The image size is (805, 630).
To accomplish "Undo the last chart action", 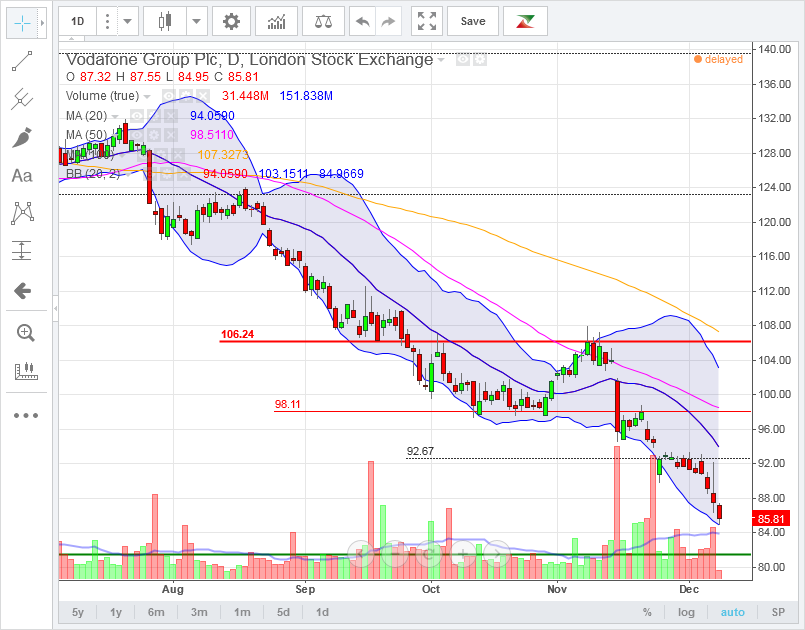I will (x=362, y=22).
